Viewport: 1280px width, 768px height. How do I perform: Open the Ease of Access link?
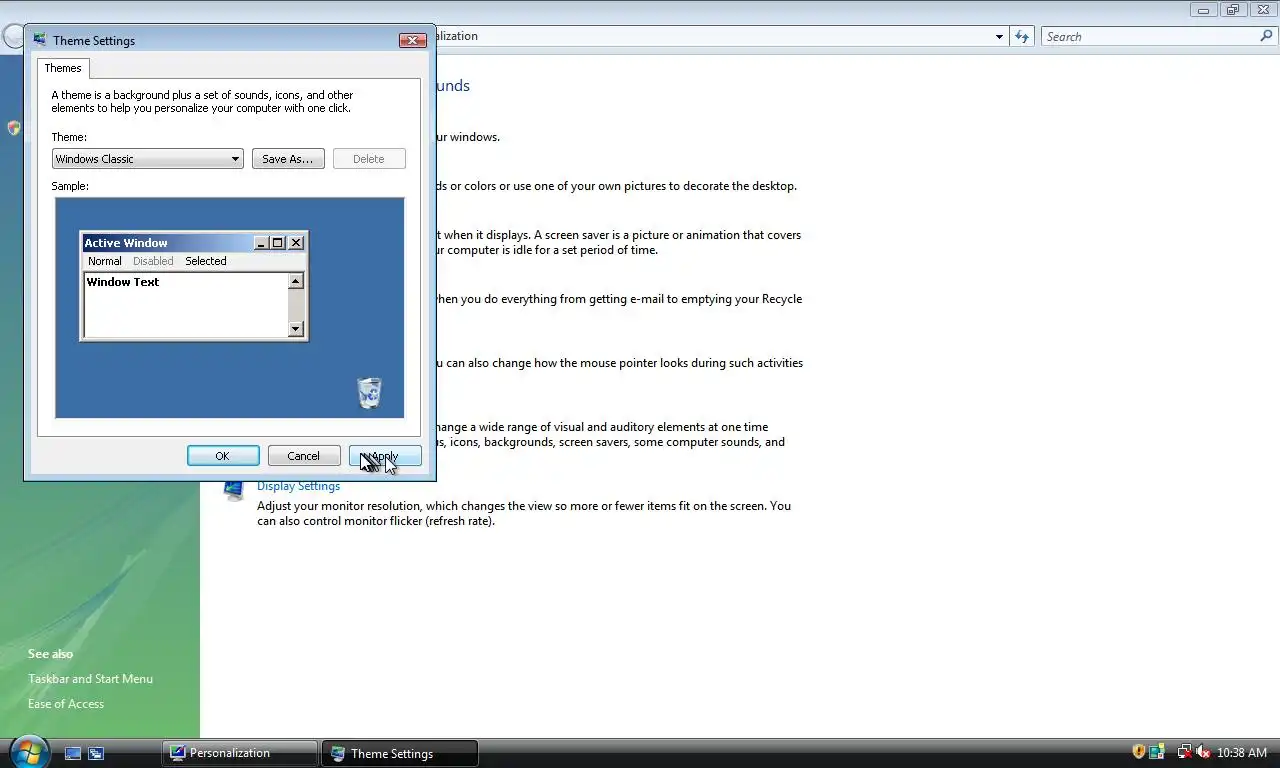click(66, 704)
